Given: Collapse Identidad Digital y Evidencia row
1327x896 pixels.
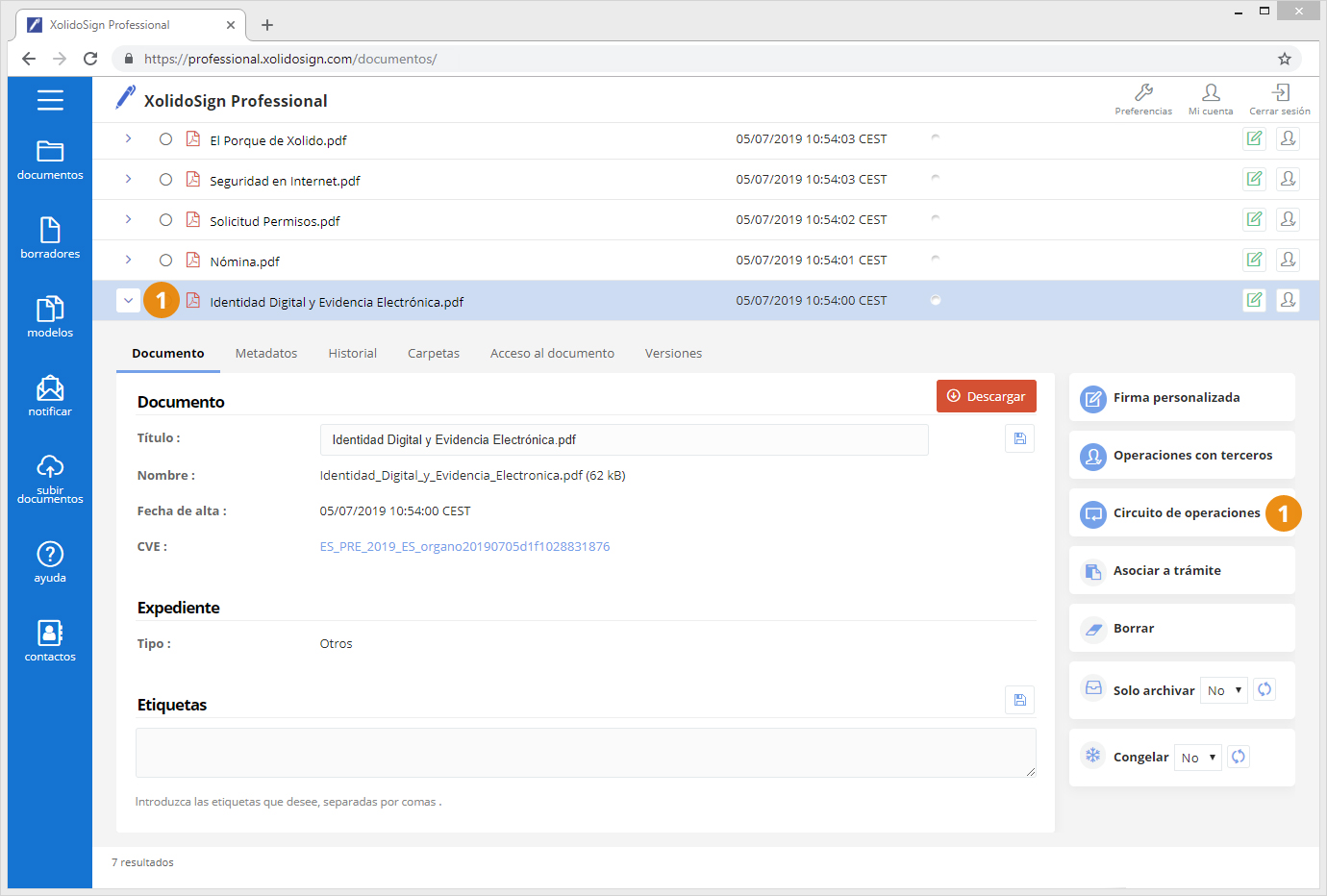Looking at the screenshot, I should (x=128, y=300).
